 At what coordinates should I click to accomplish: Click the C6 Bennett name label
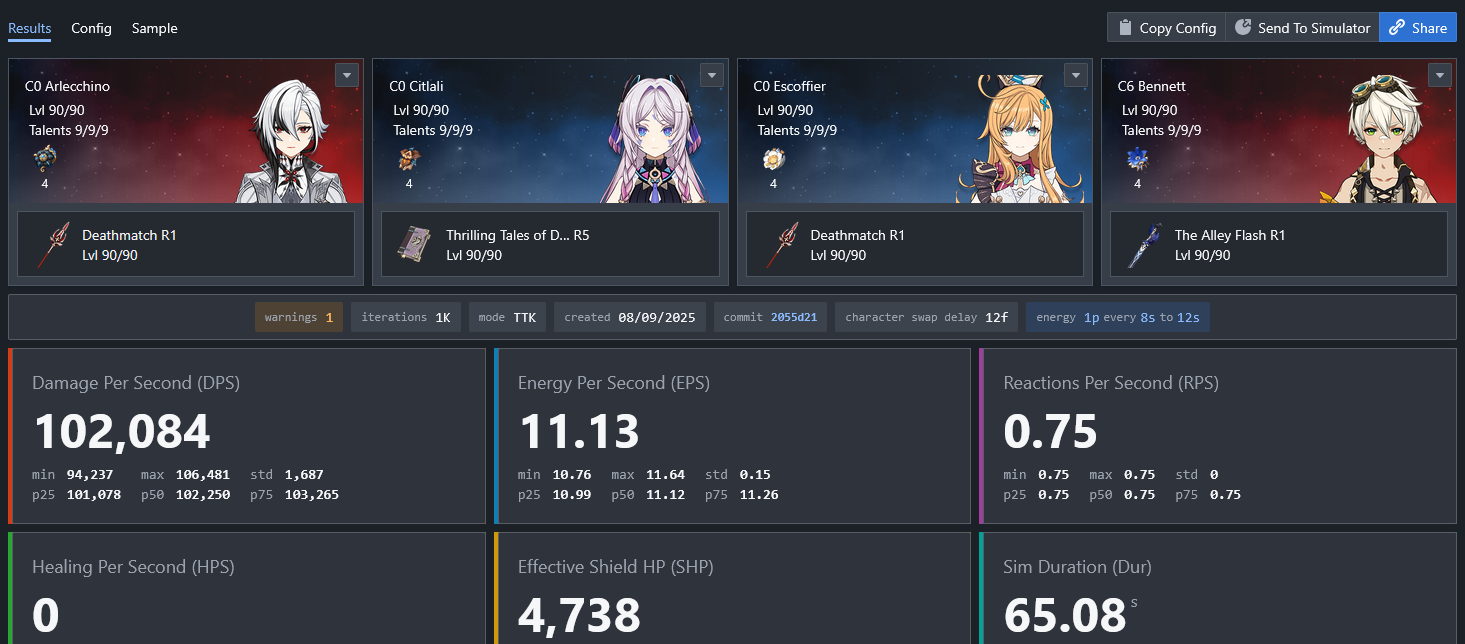tap(1150, 86)
